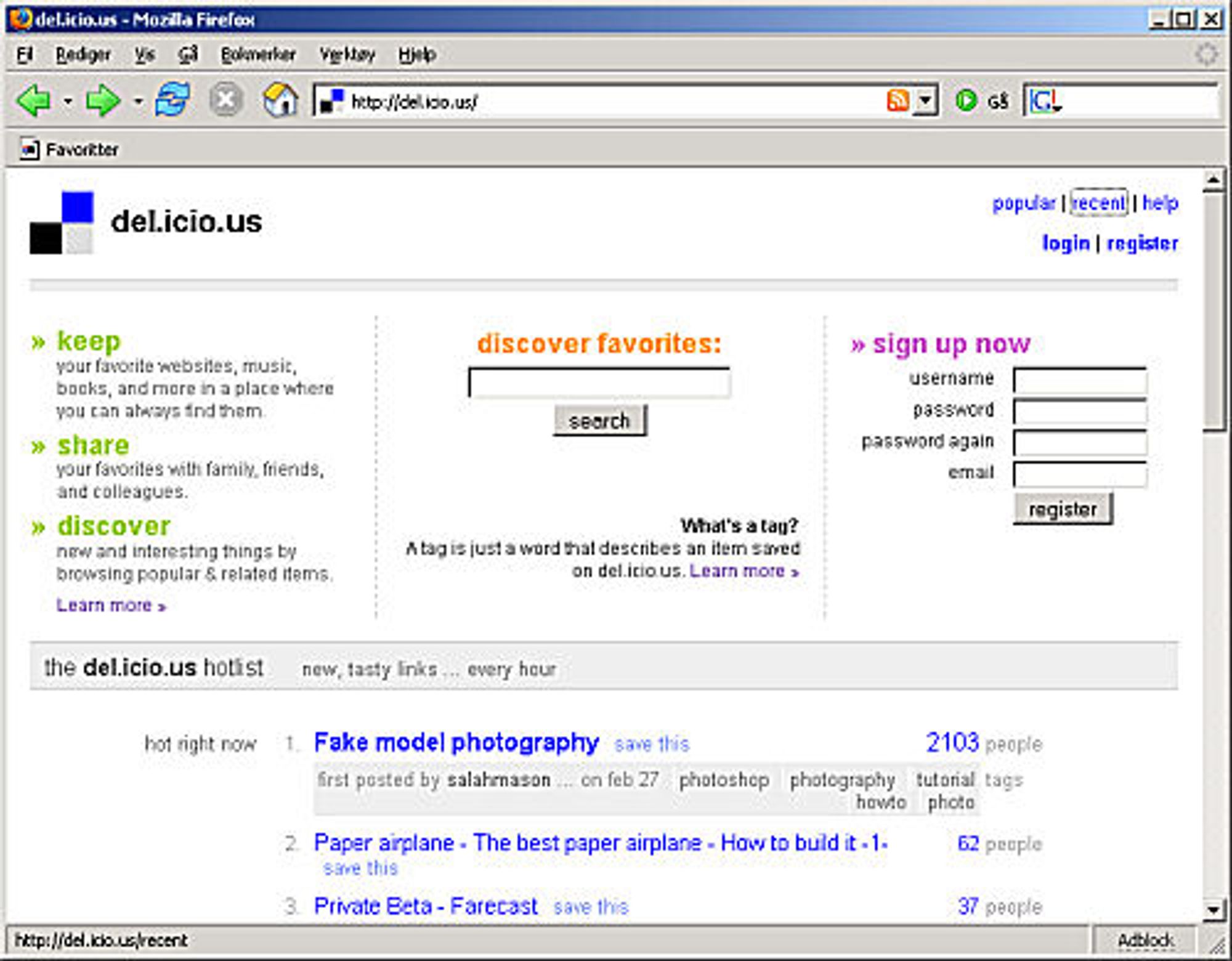This screenshot has width=1232, height=961.
Task: Click the tutorial tag
Action: click(x=946, y=780)
